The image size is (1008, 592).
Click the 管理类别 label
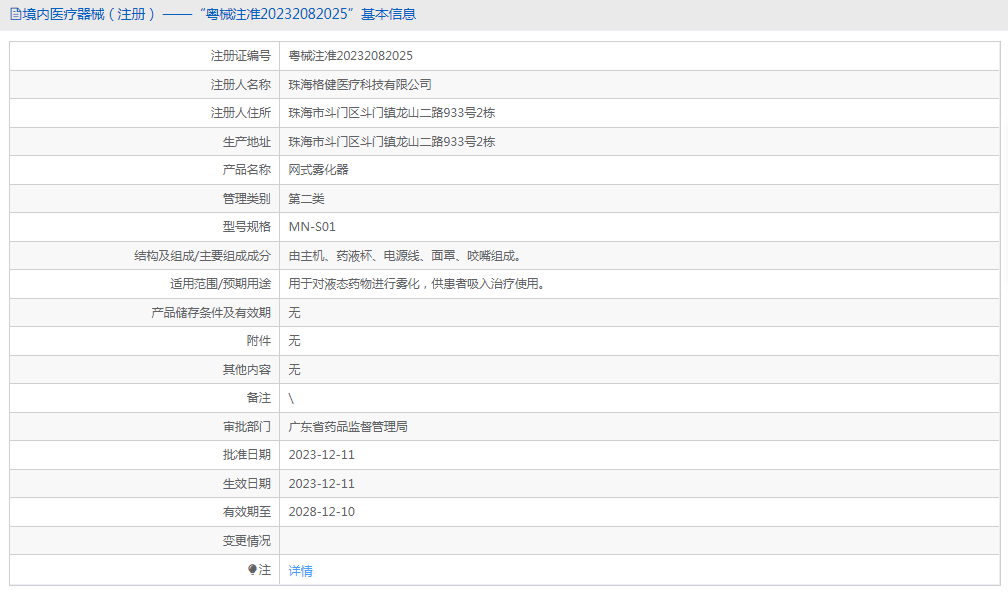pyautogui.click(x=247, y=199)
